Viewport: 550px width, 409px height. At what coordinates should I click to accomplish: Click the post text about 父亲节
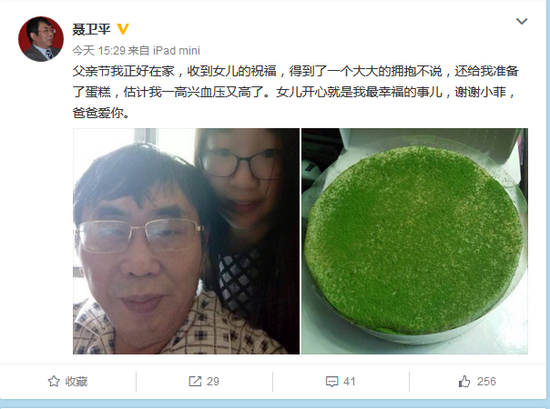coord(295,92)
